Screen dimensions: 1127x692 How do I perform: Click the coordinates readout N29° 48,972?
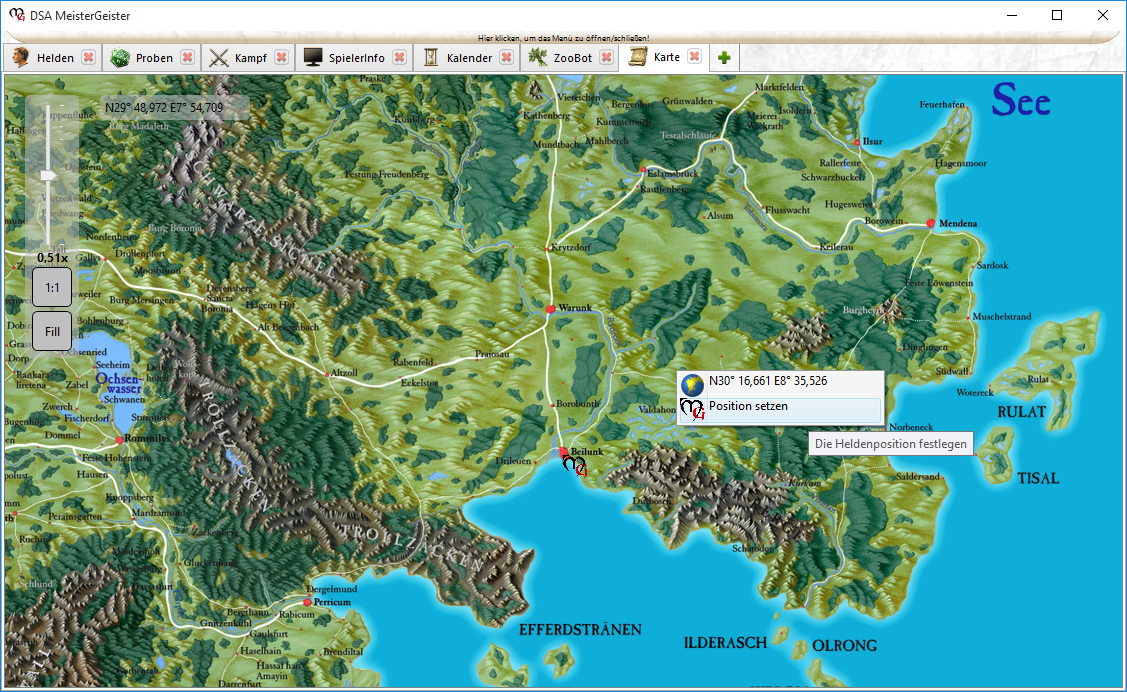pos(164,108)
